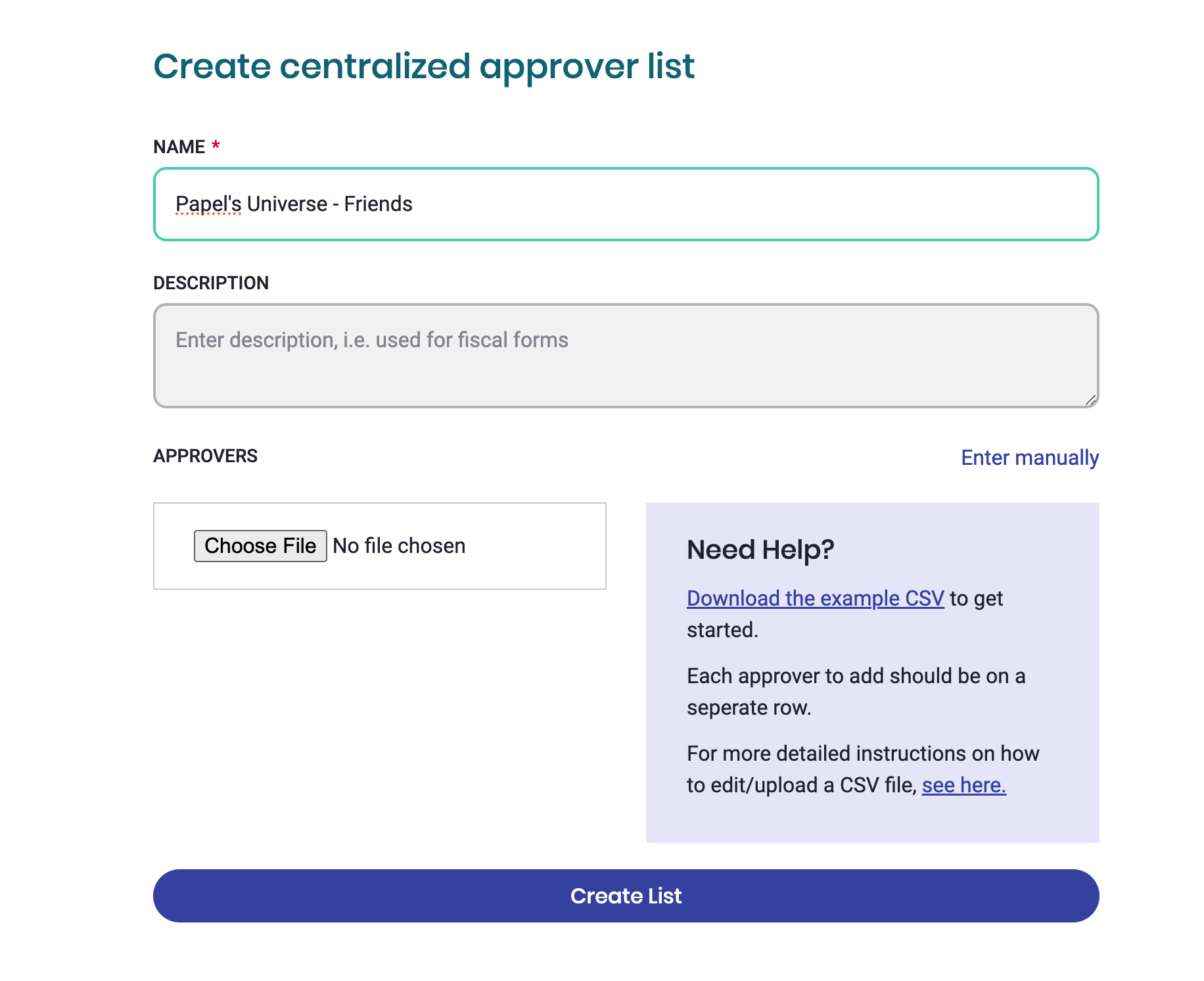Place cursor on the word "Friends"
This screenshot has width=1204, height=981.
pyautogui.click(x=378, y=204)
